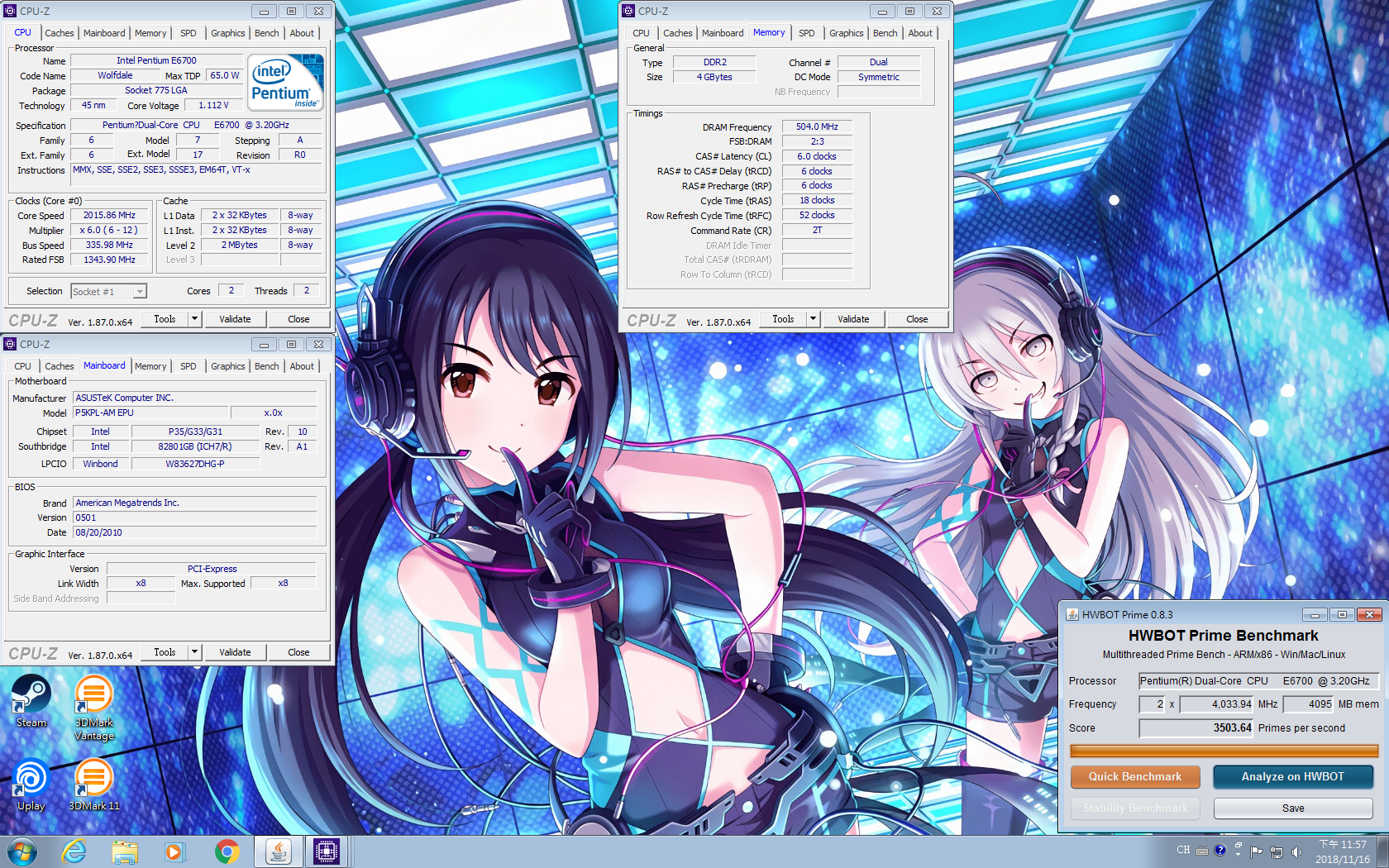This screenshot has width=1389, height=868.
Task: Click Validate in top-left CPU-Z window
Action: 235,319
